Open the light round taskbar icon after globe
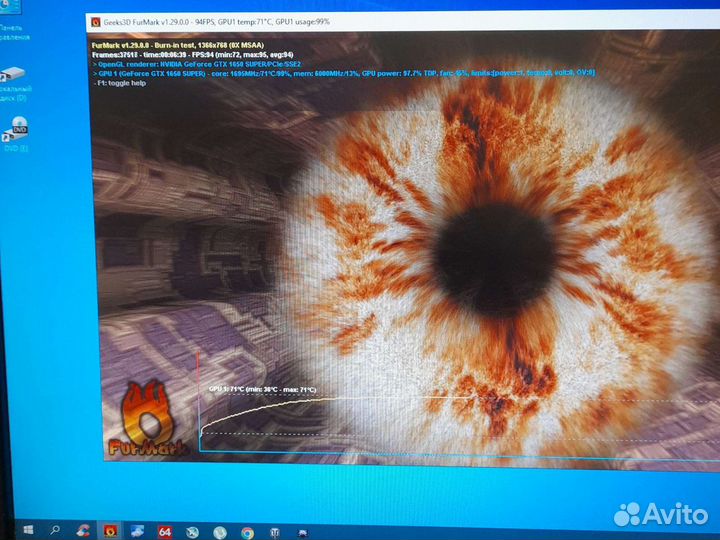720x540 pixels. [220, 532]
